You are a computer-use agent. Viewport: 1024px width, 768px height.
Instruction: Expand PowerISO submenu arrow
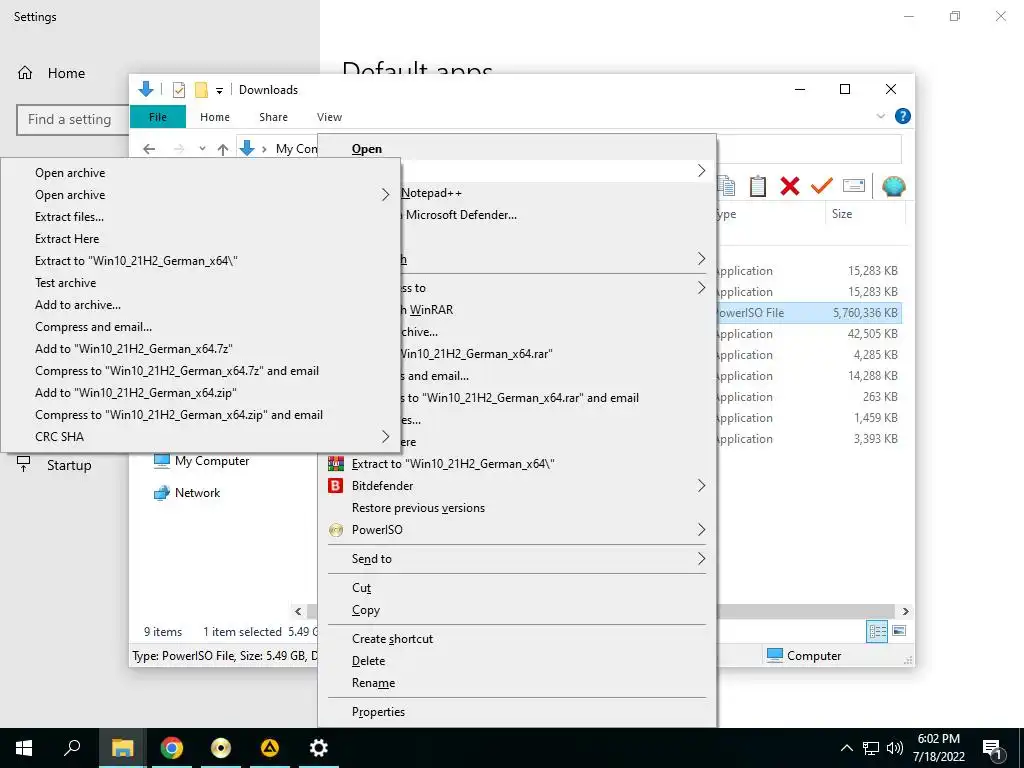click(701, 530)
